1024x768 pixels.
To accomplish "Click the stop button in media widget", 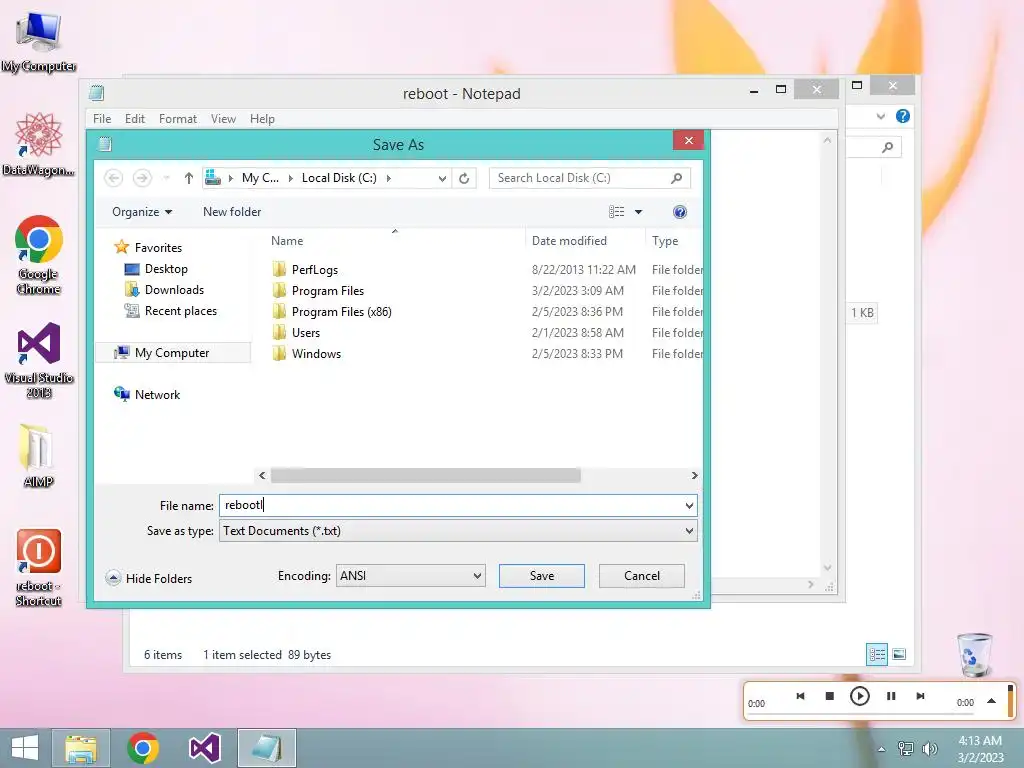I will pos(829,696).
